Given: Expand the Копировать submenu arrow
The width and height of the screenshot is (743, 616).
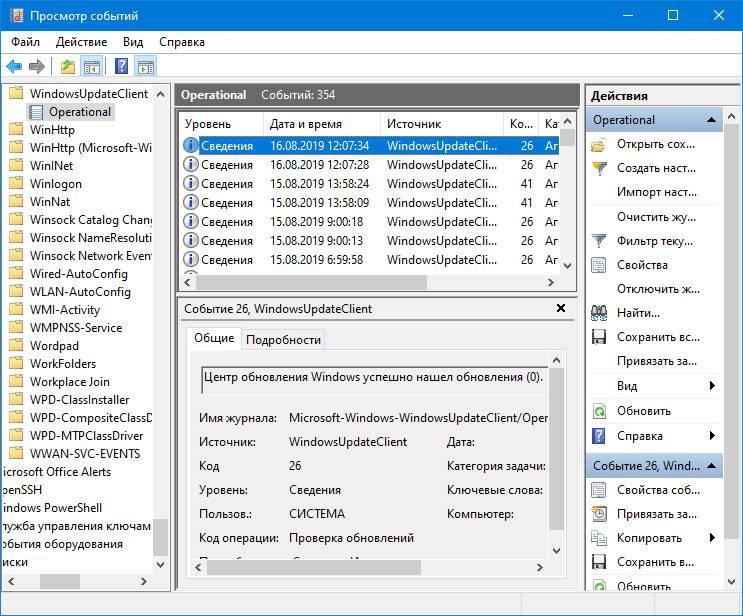Looking at the screenshot, I should (x=712, y=538).
